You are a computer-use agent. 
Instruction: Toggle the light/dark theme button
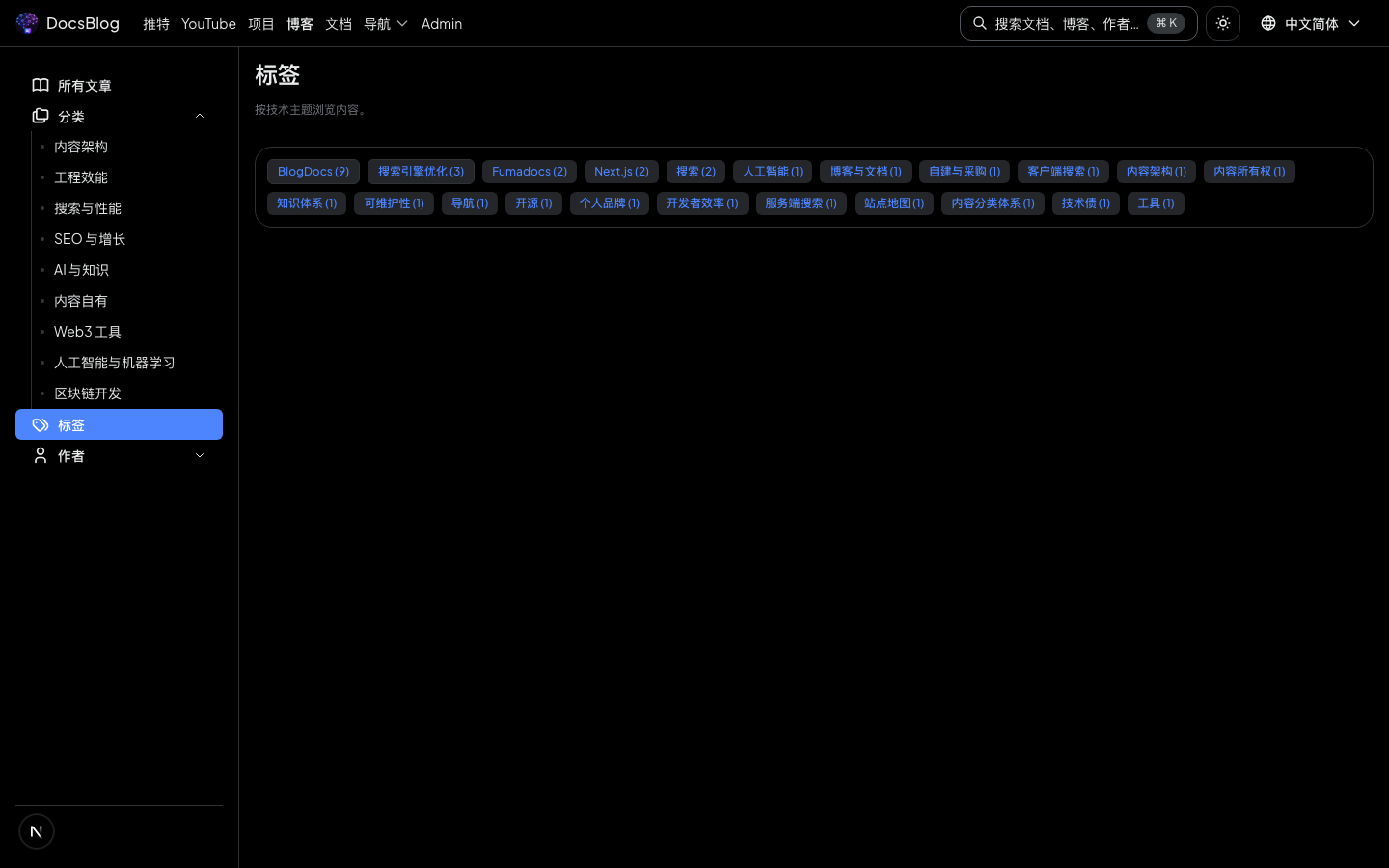point(1222,23)
